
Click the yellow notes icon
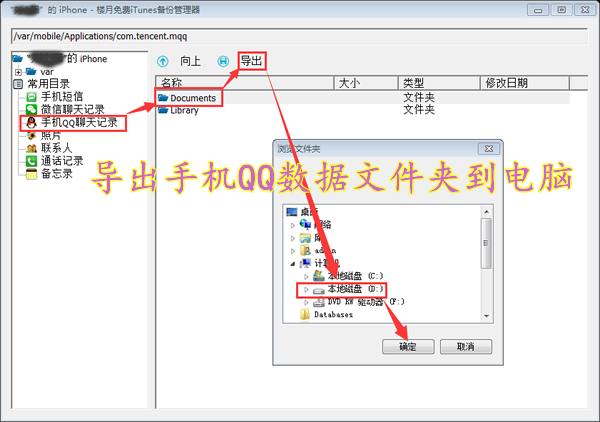tap(31, 174)
